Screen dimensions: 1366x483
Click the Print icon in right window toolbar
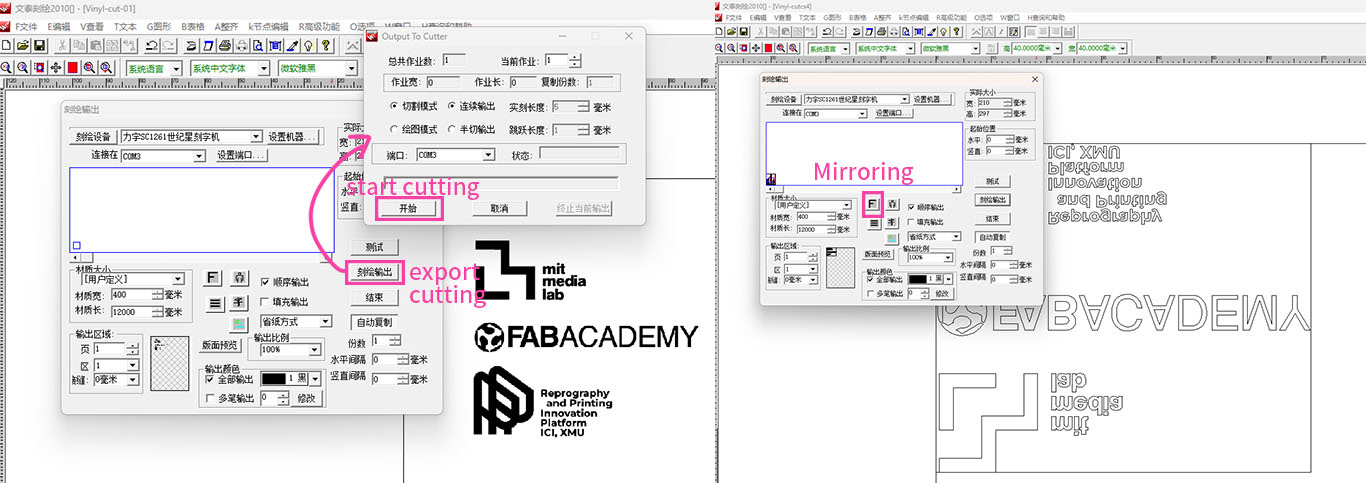880,33
